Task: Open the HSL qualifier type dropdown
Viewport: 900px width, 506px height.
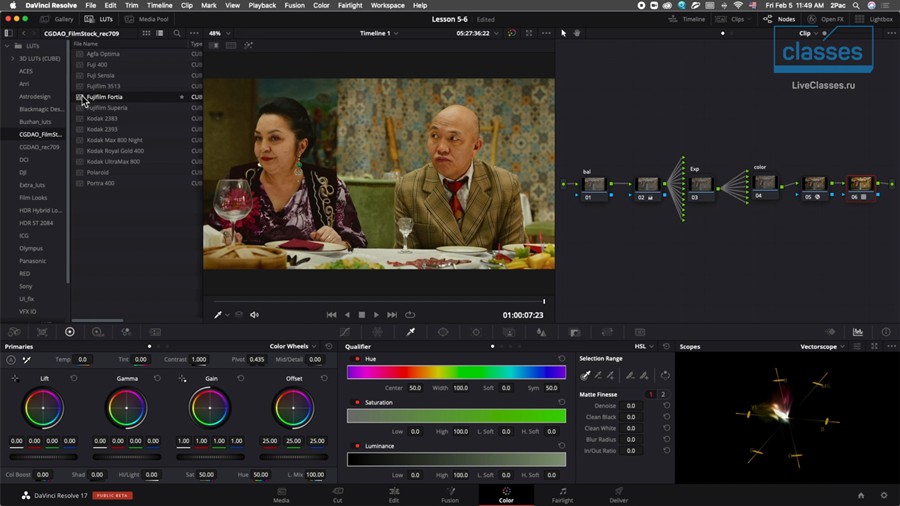Action: click(644, 347)
